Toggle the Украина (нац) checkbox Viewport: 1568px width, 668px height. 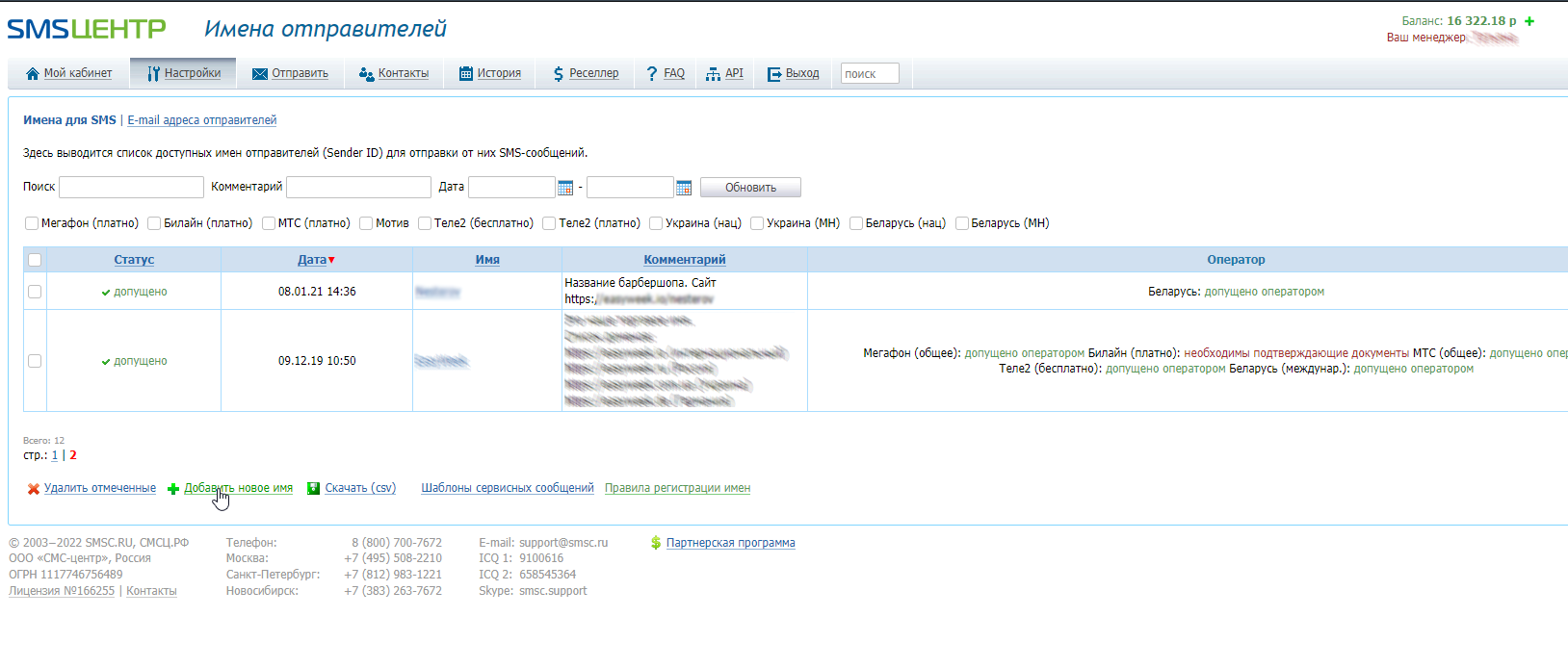pos(656,223)
